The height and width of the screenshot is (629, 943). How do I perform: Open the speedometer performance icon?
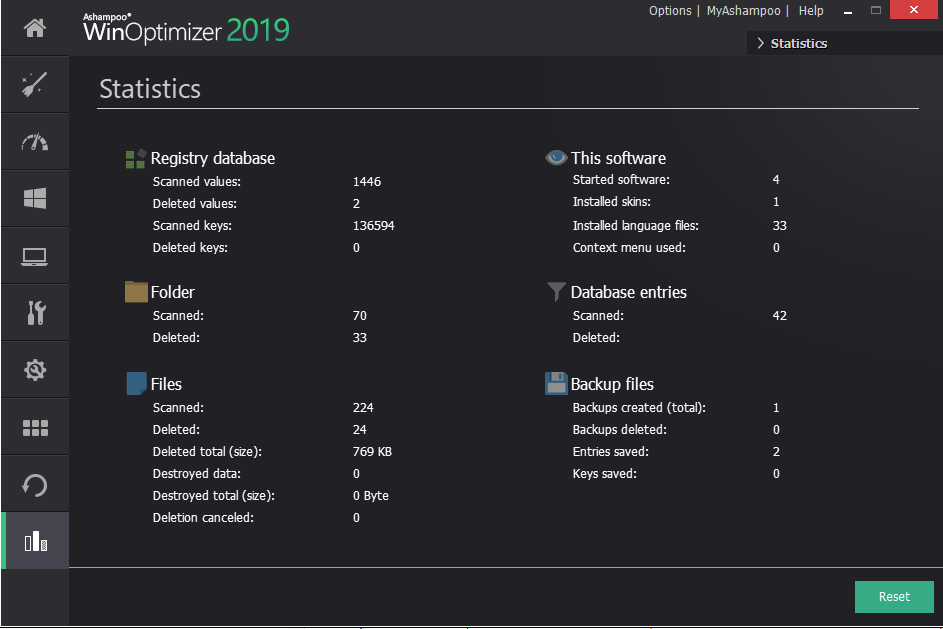tap(35, 142)
